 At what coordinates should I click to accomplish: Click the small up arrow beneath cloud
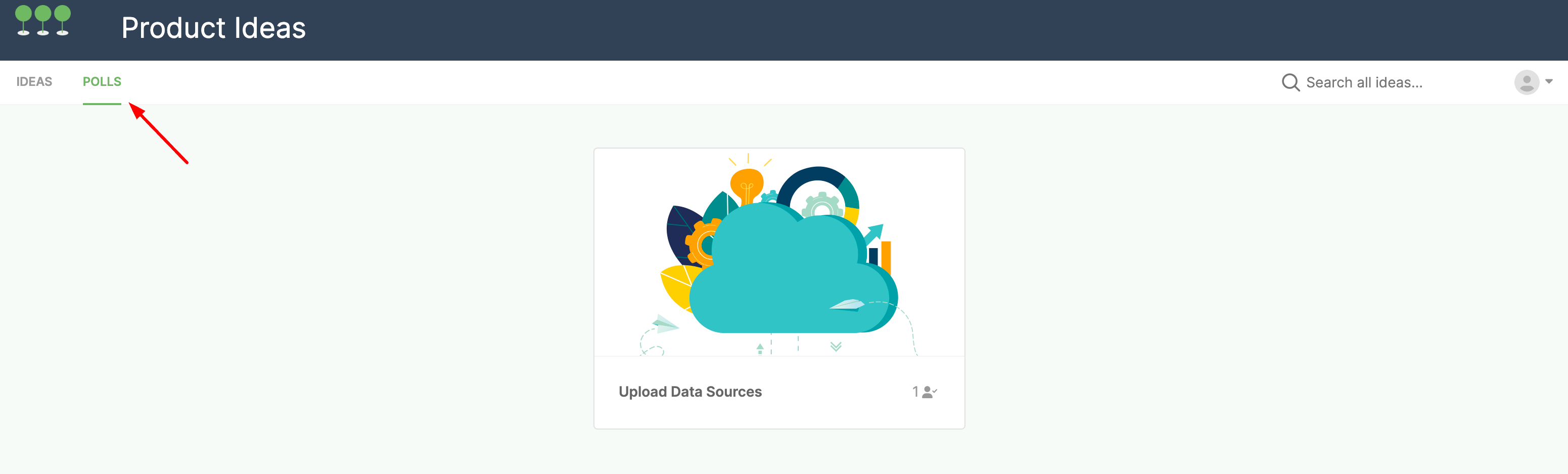pyautogui.click(x=760, y=349)
